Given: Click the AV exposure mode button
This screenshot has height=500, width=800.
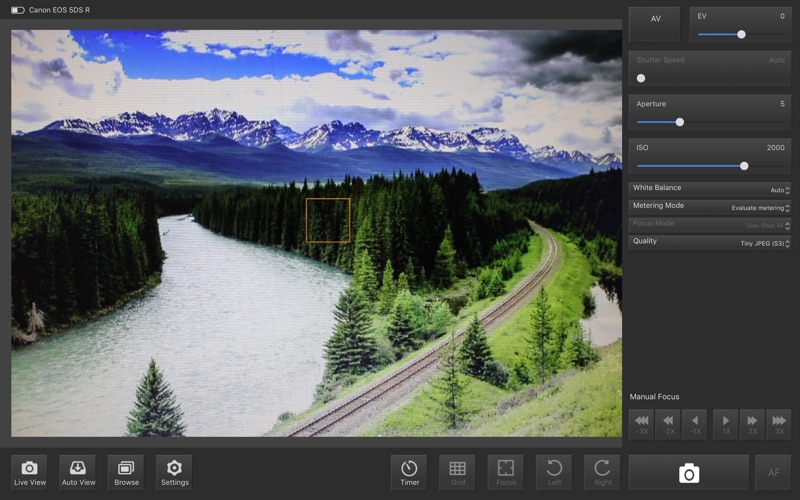Looking at the screenshot, I should (655, 24).
